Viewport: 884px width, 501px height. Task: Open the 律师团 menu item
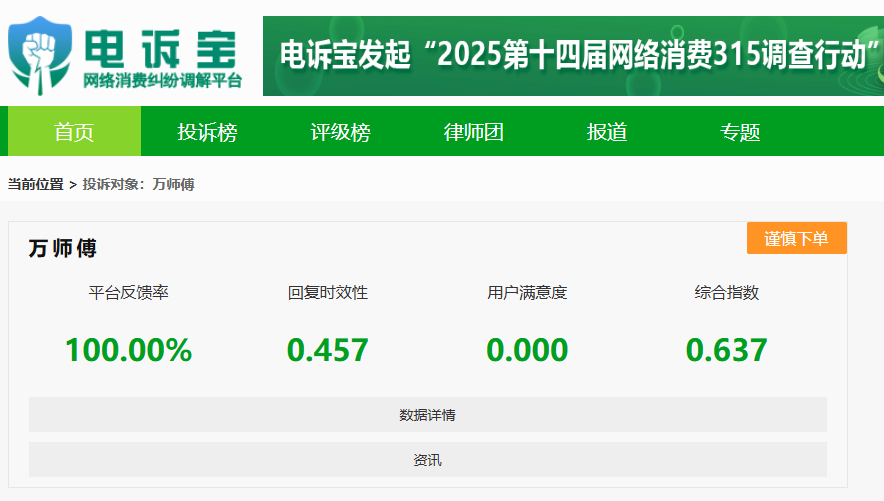474,131
